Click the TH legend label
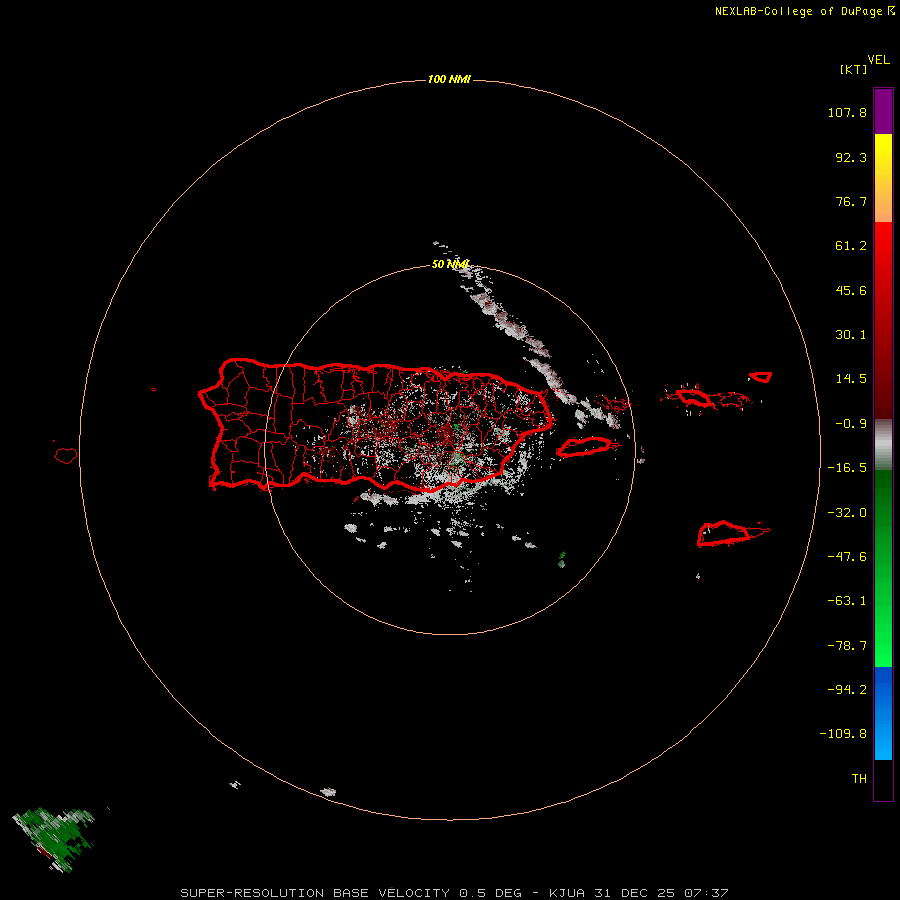This screenshot has width=900, height=900. tap(859, 779)
